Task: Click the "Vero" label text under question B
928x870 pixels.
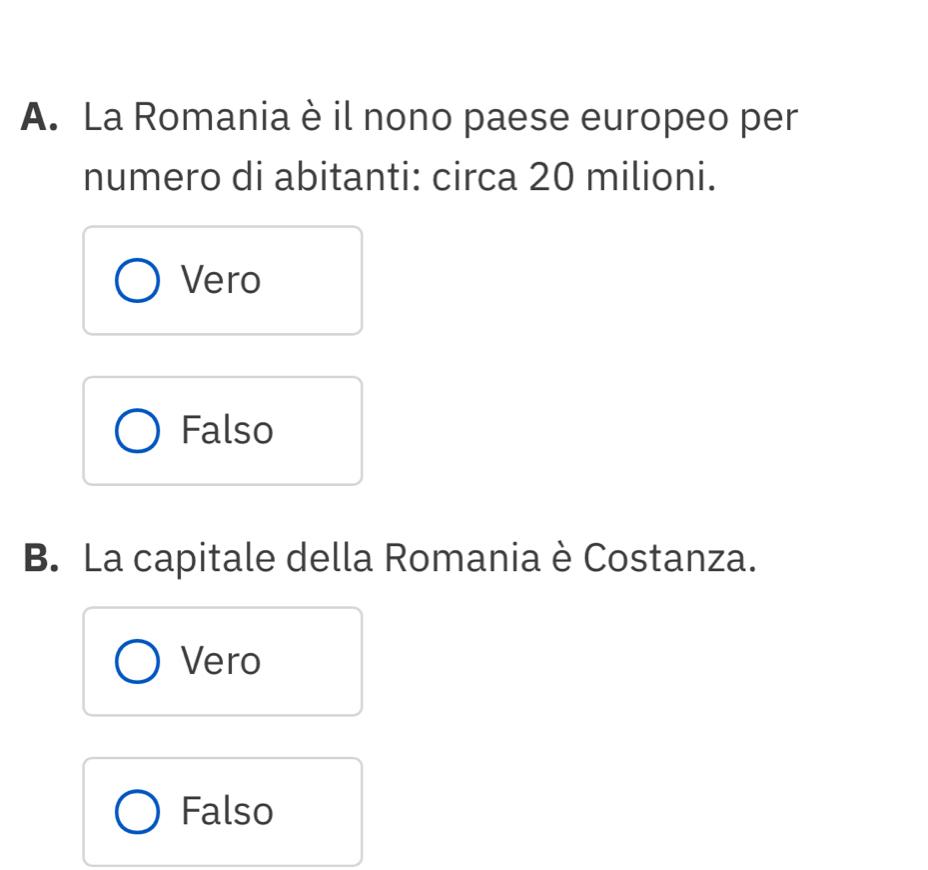Action: [221, 662]
